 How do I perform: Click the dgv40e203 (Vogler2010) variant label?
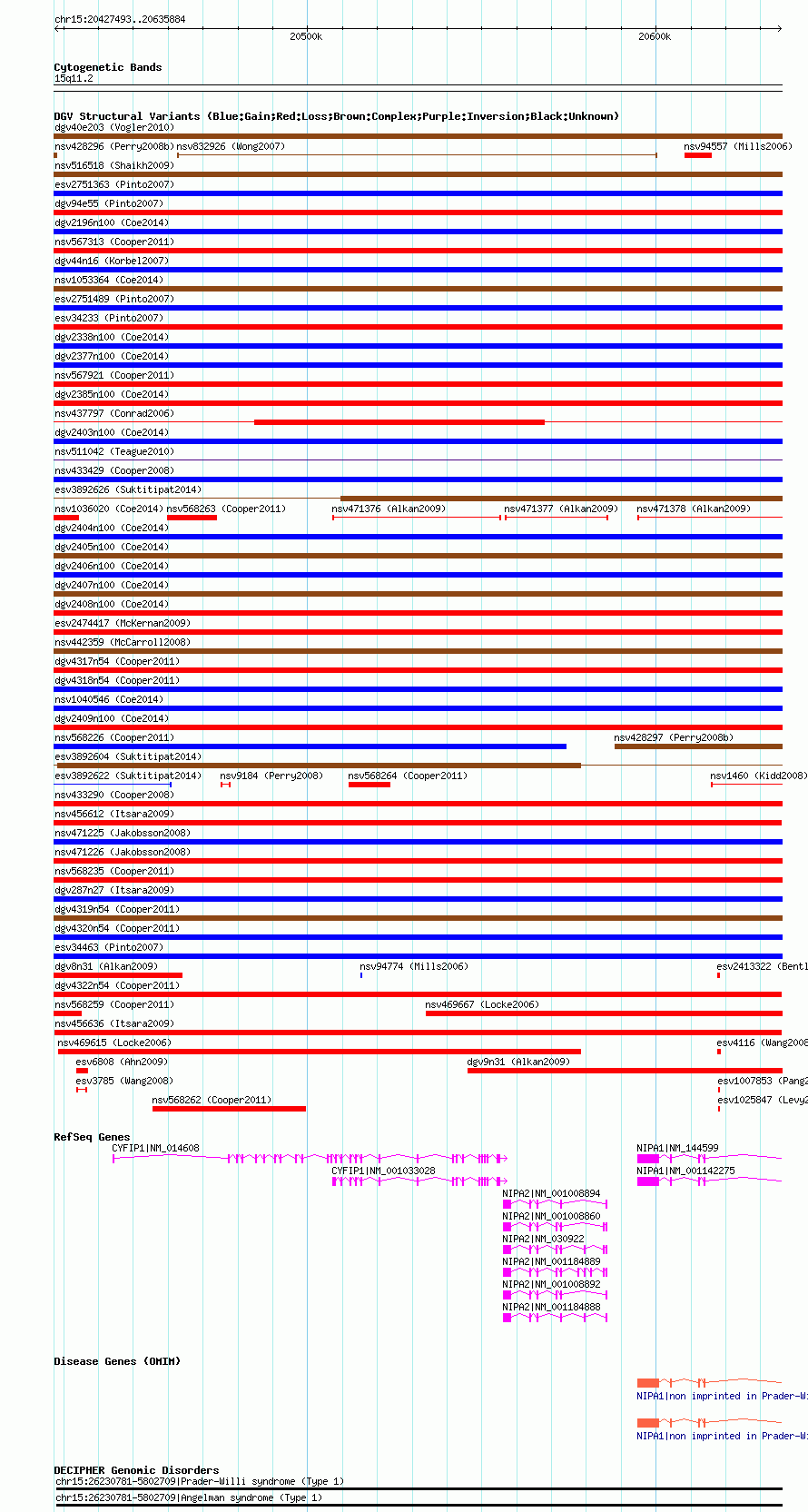(113, 127)
